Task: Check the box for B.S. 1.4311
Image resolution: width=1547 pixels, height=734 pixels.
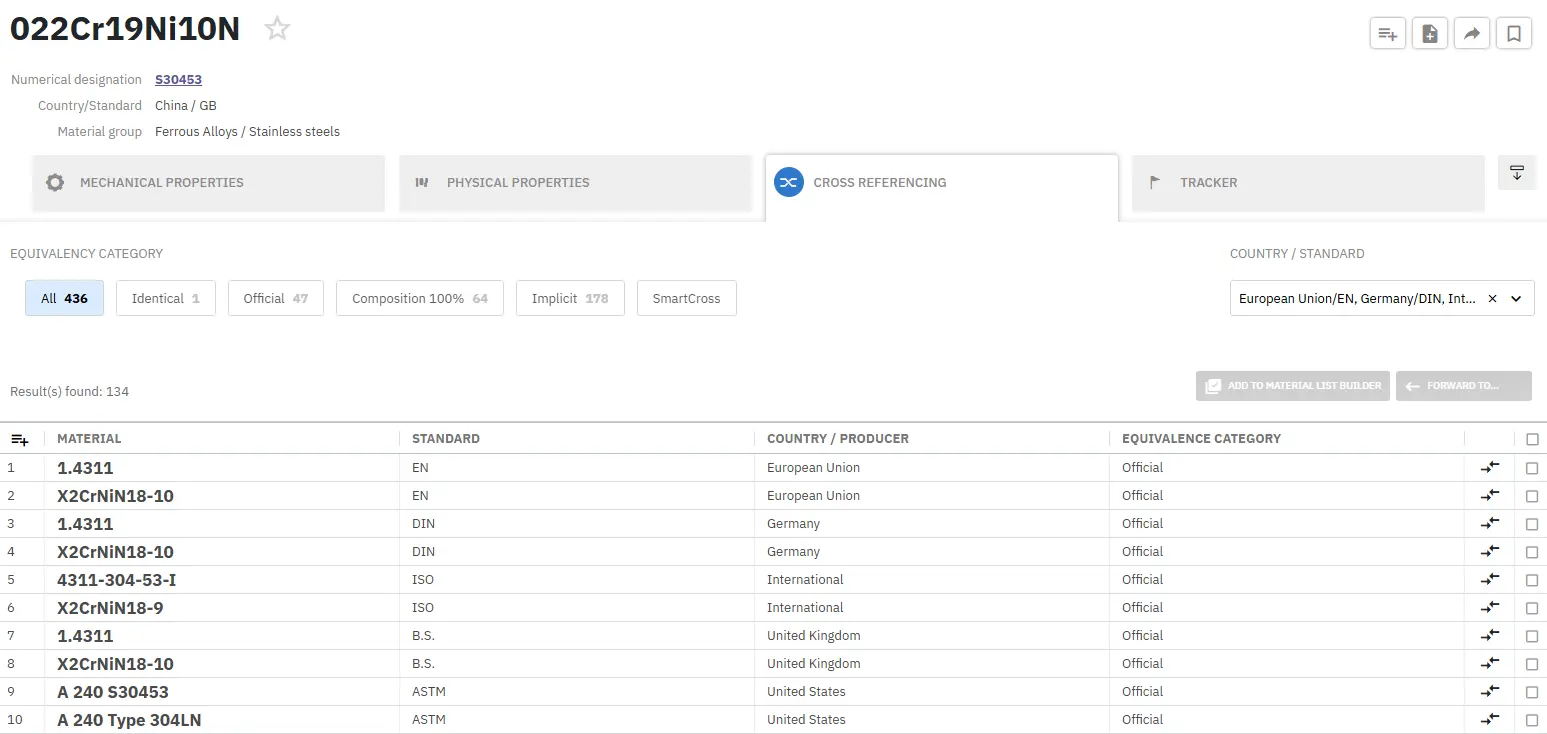Action: [x=1532, y=636]
